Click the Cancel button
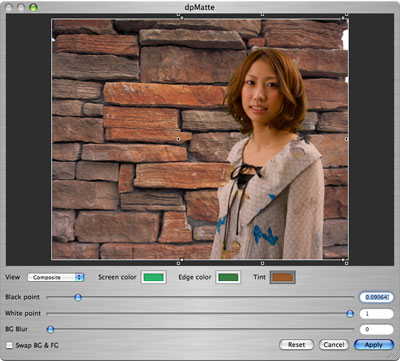This screenshot has height=361, width=400. pos(334,345)
